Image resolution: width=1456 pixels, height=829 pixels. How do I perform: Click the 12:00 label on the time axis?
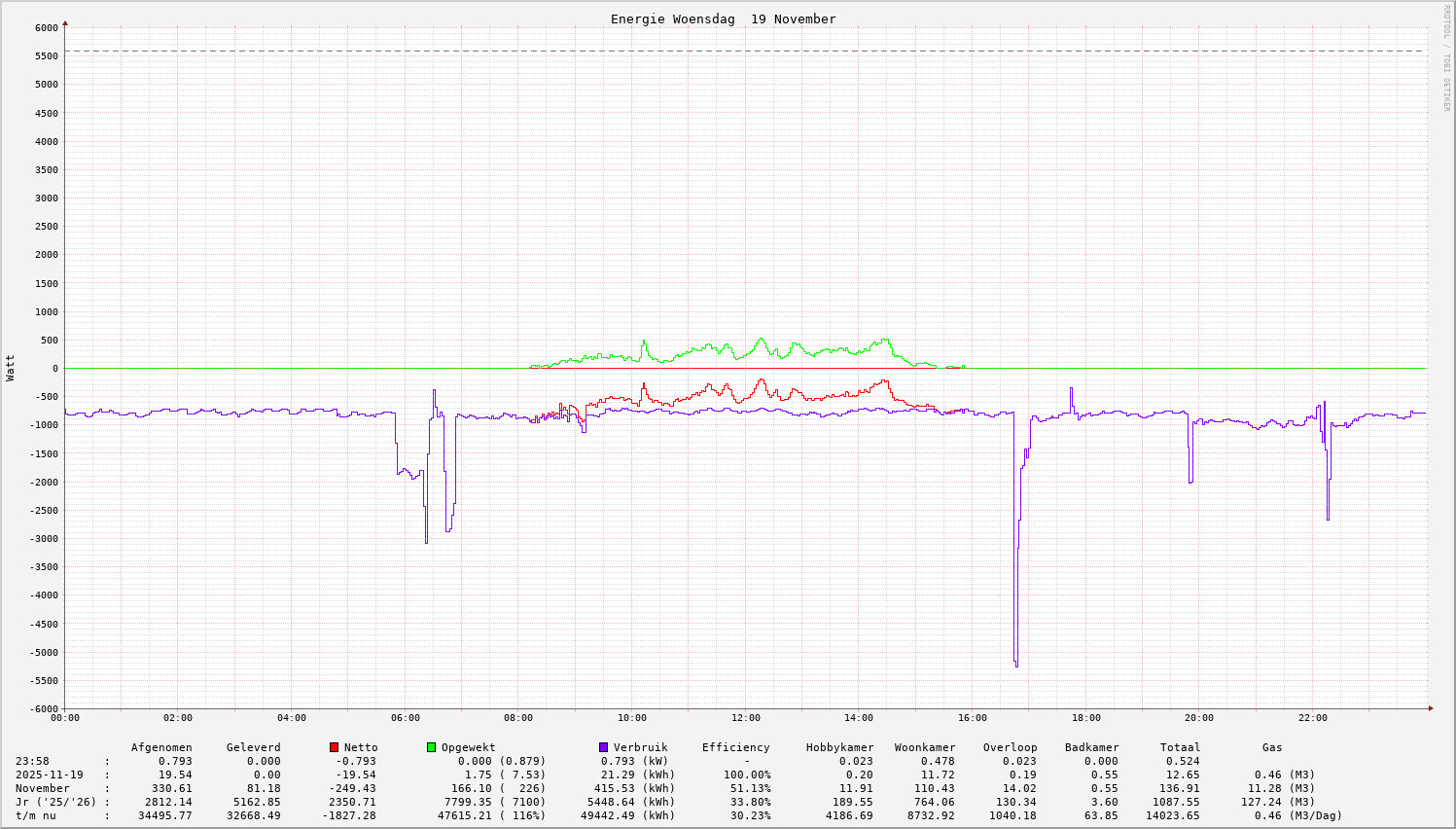pos(746,718)
